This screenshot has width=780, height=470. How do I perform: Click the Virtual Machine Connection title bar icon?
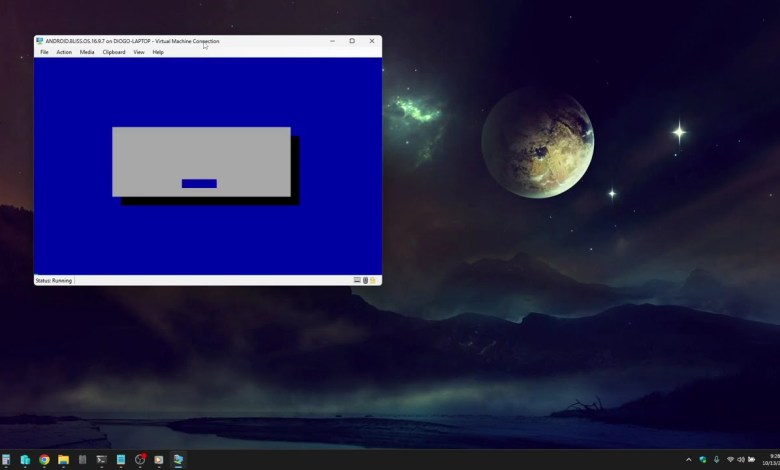[x=39, y=41]
